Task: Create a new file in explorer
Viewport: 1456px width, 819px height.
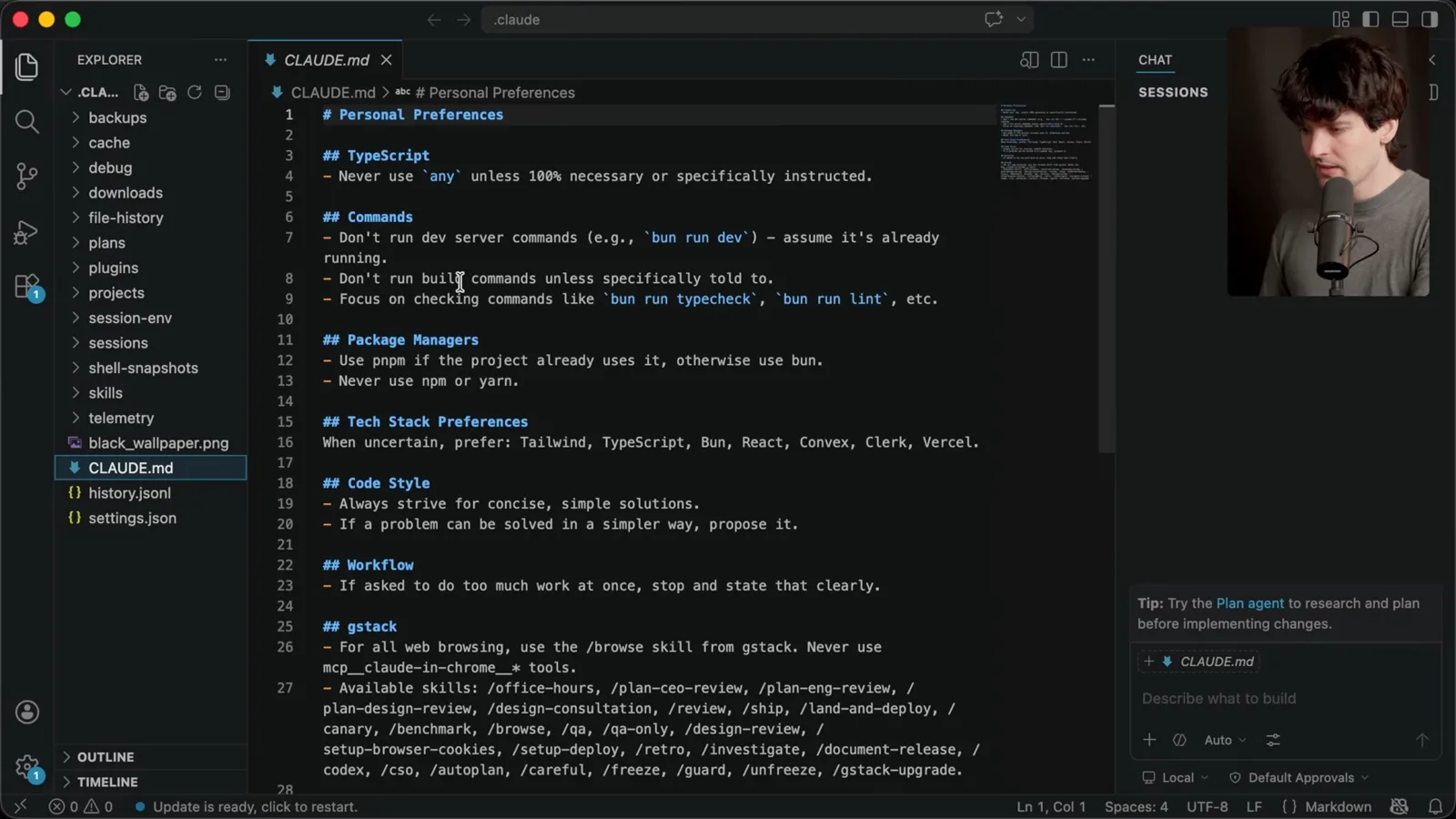Action: pyautogui.click(x=141, y=93)
